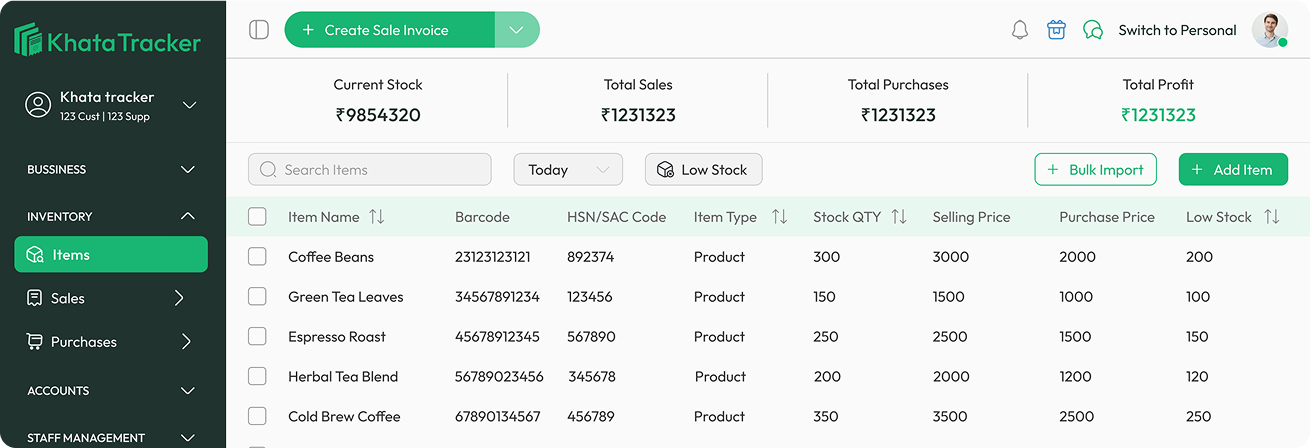Click the Bulk Import button
The image size is (1310, 448).
click(1095, 170)
